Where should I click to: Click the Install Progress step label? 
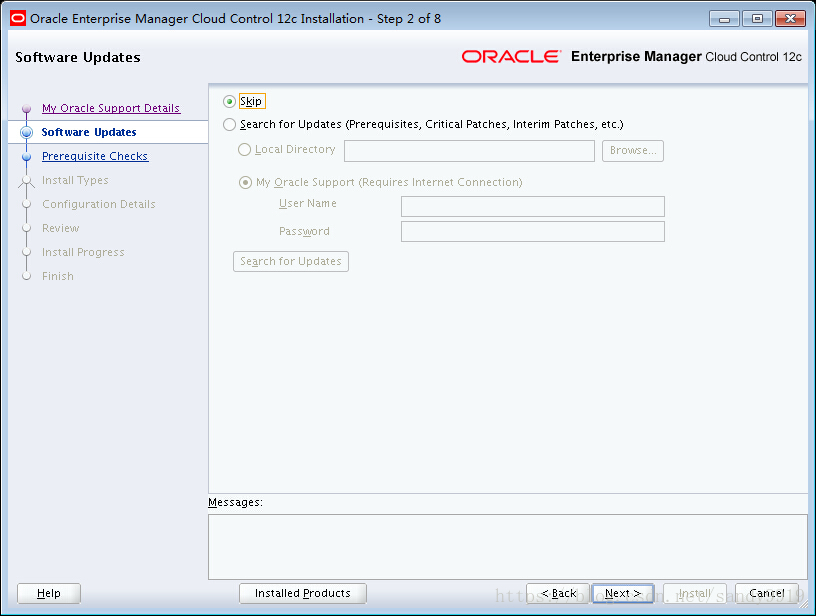click(83, 252)
